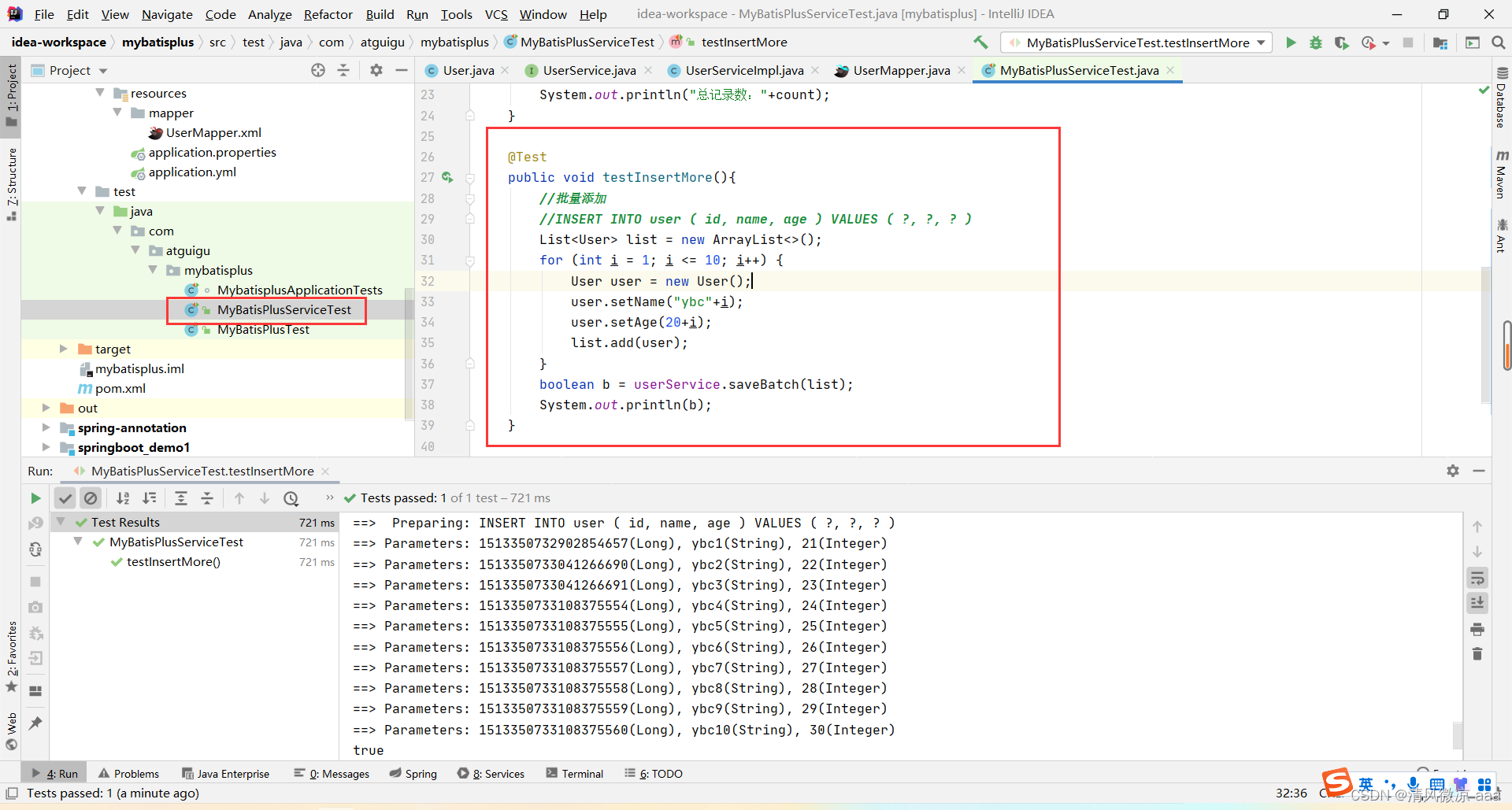1512x810 pixels.
Task: Run testInsertMore with the green Run icon
Action: [1291, 43]
